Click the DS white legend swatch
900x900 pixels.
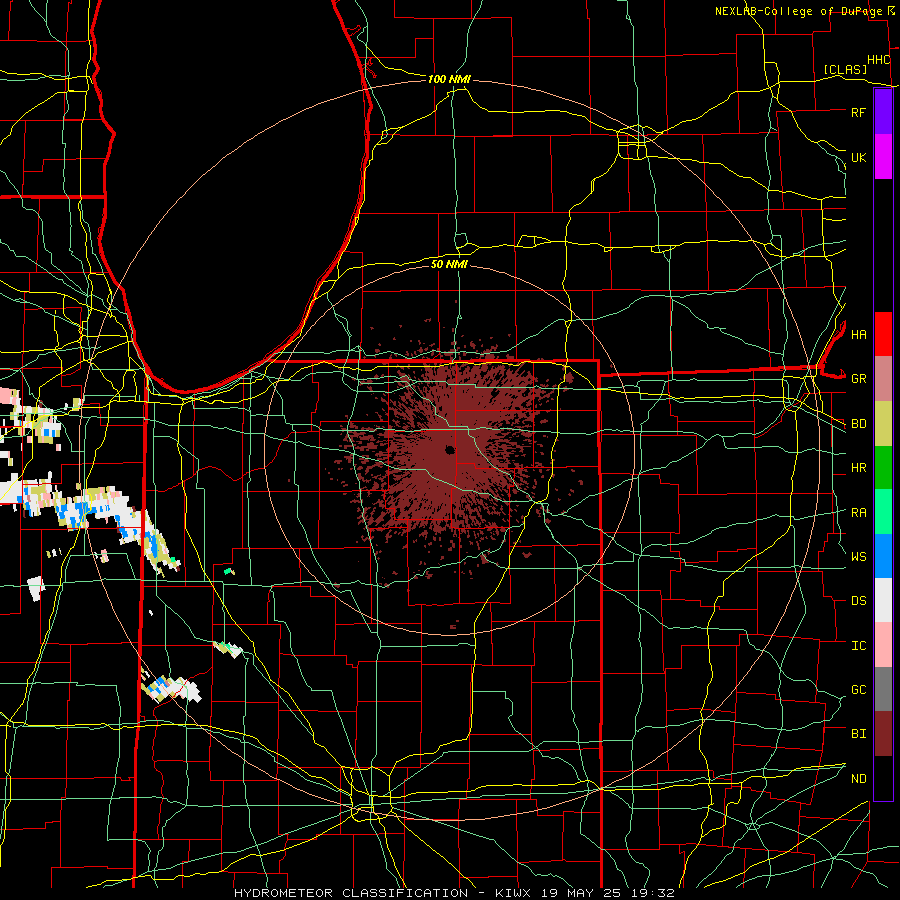[x=883, y=600]
